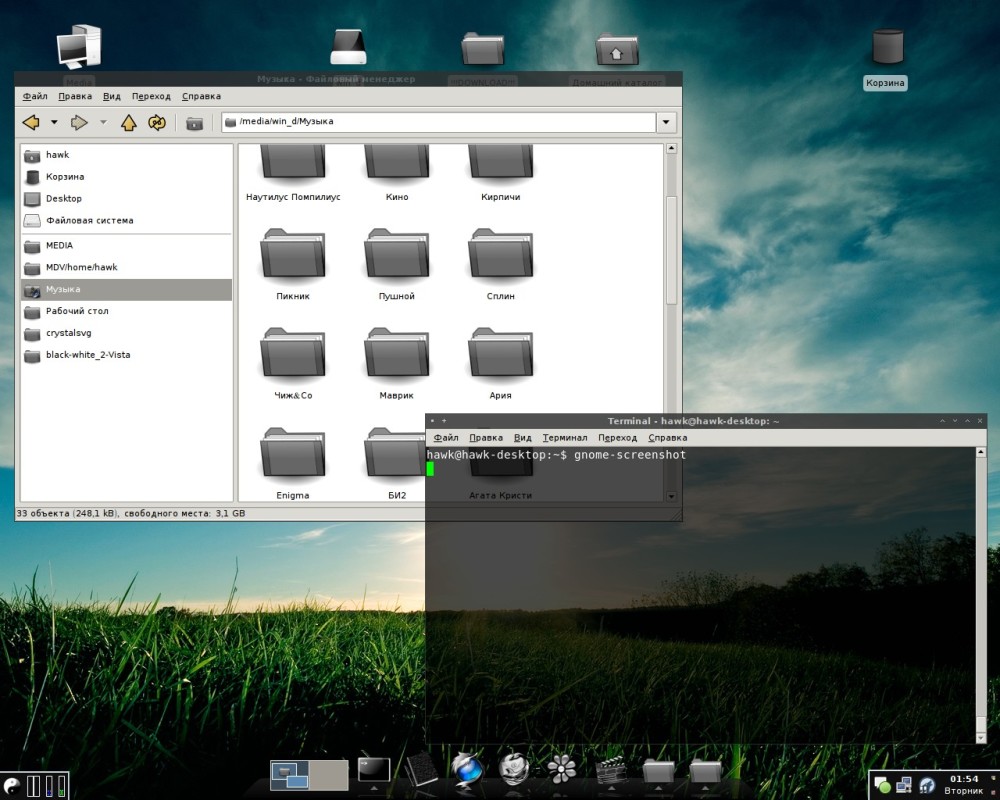Open the Файл menu in Terminal

(x=446, y=438)
